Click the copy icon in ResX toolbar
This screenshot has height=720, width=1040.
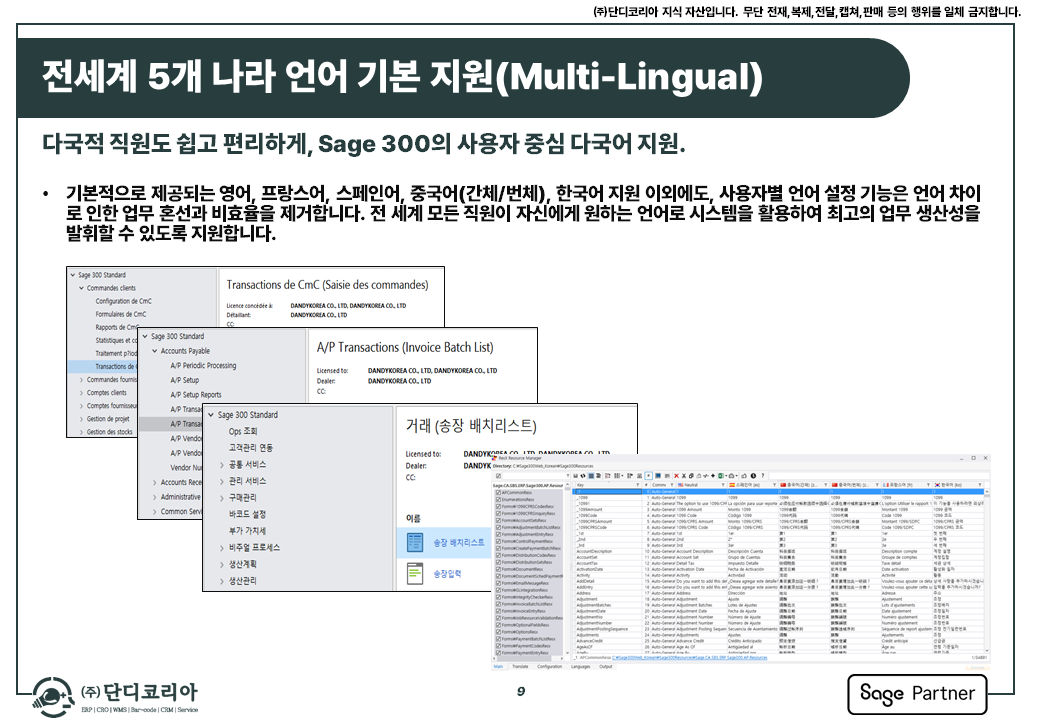(x=691, y=476)
